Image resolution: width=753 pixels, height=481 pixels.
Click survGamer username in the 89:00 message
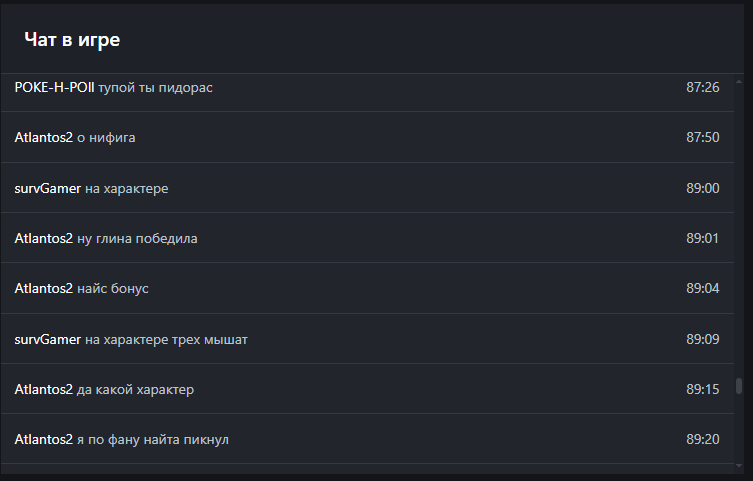tap(48, 188)
